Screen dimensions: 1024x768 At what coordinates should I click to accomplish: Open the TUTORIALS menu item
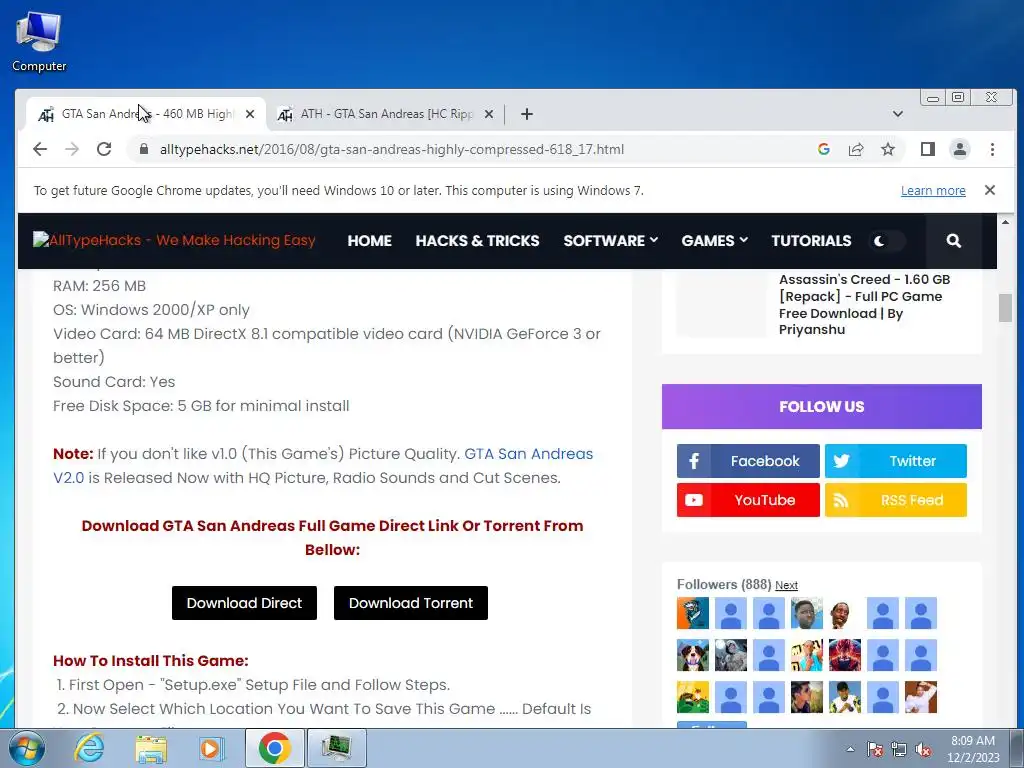click(x=811, y=241)
